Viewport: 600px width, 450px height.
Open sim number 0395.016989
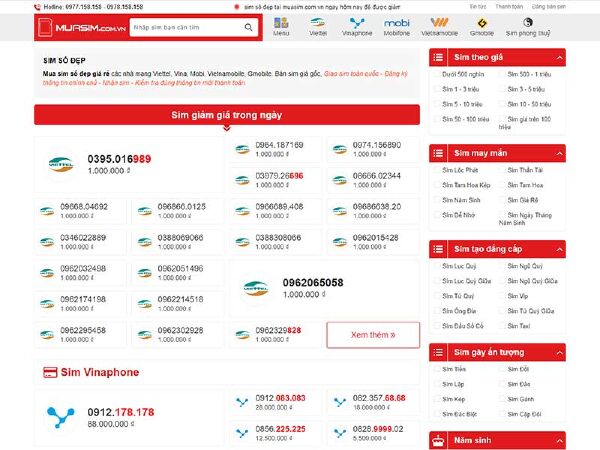119,159
